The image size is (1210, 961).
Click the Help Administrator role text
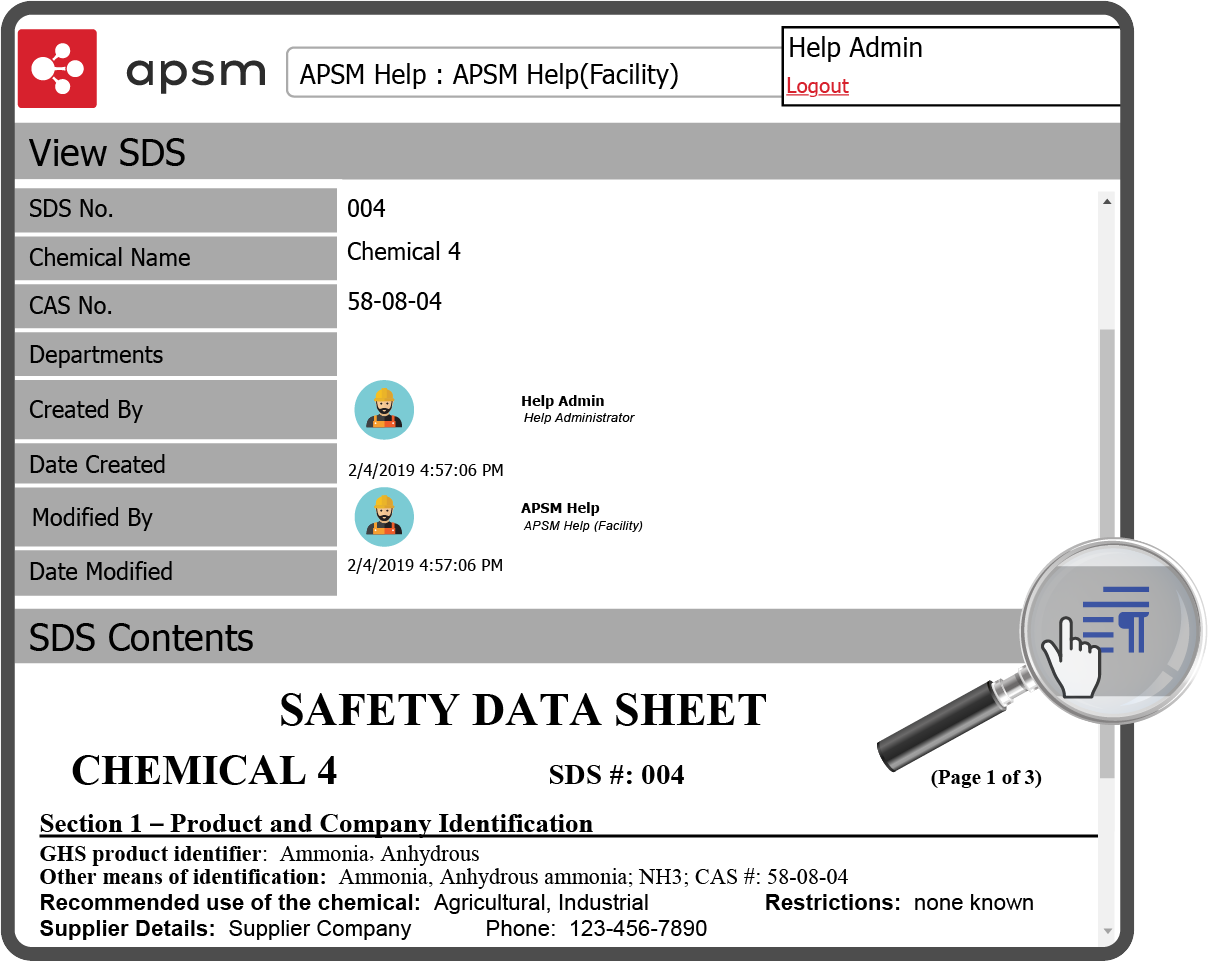(579, 418)
